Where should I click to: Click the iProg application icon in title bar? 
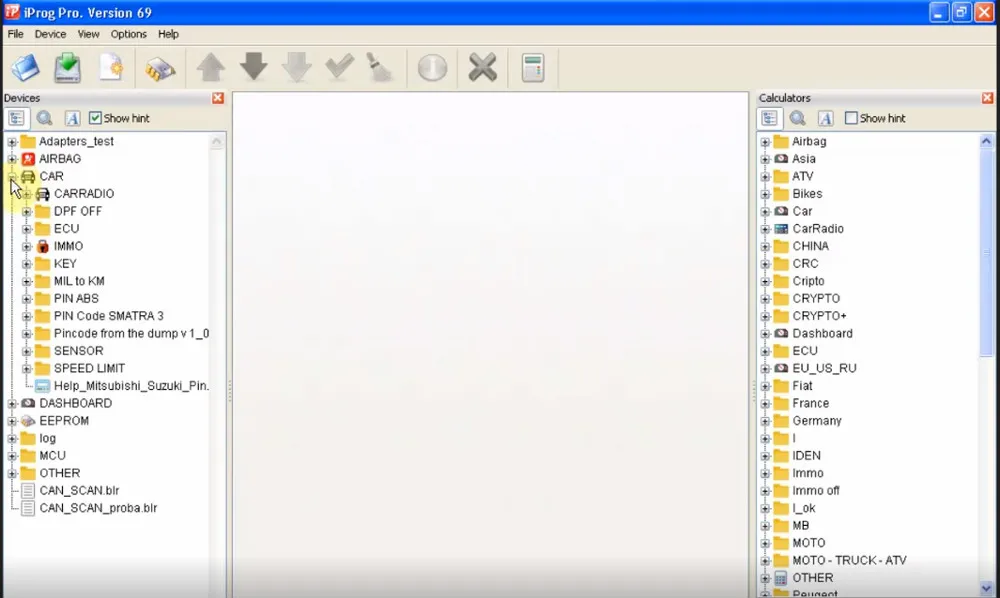[11, 12]
